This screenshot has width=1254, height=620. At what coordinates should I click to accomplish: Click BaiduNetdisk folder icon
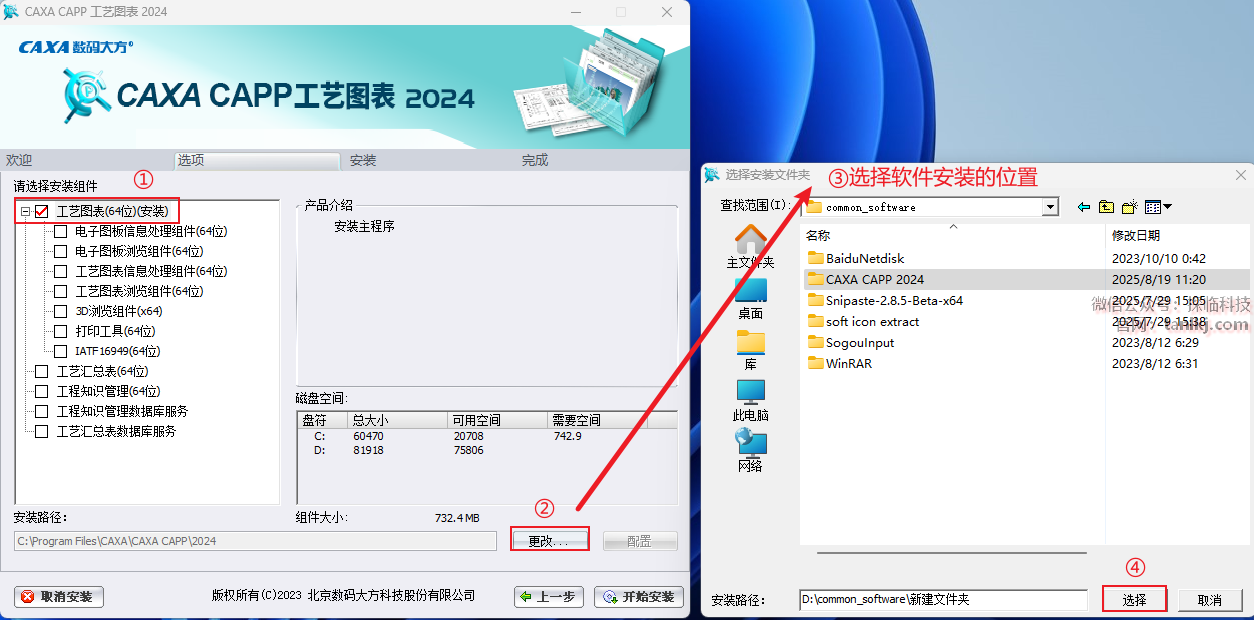coord(815,259)
